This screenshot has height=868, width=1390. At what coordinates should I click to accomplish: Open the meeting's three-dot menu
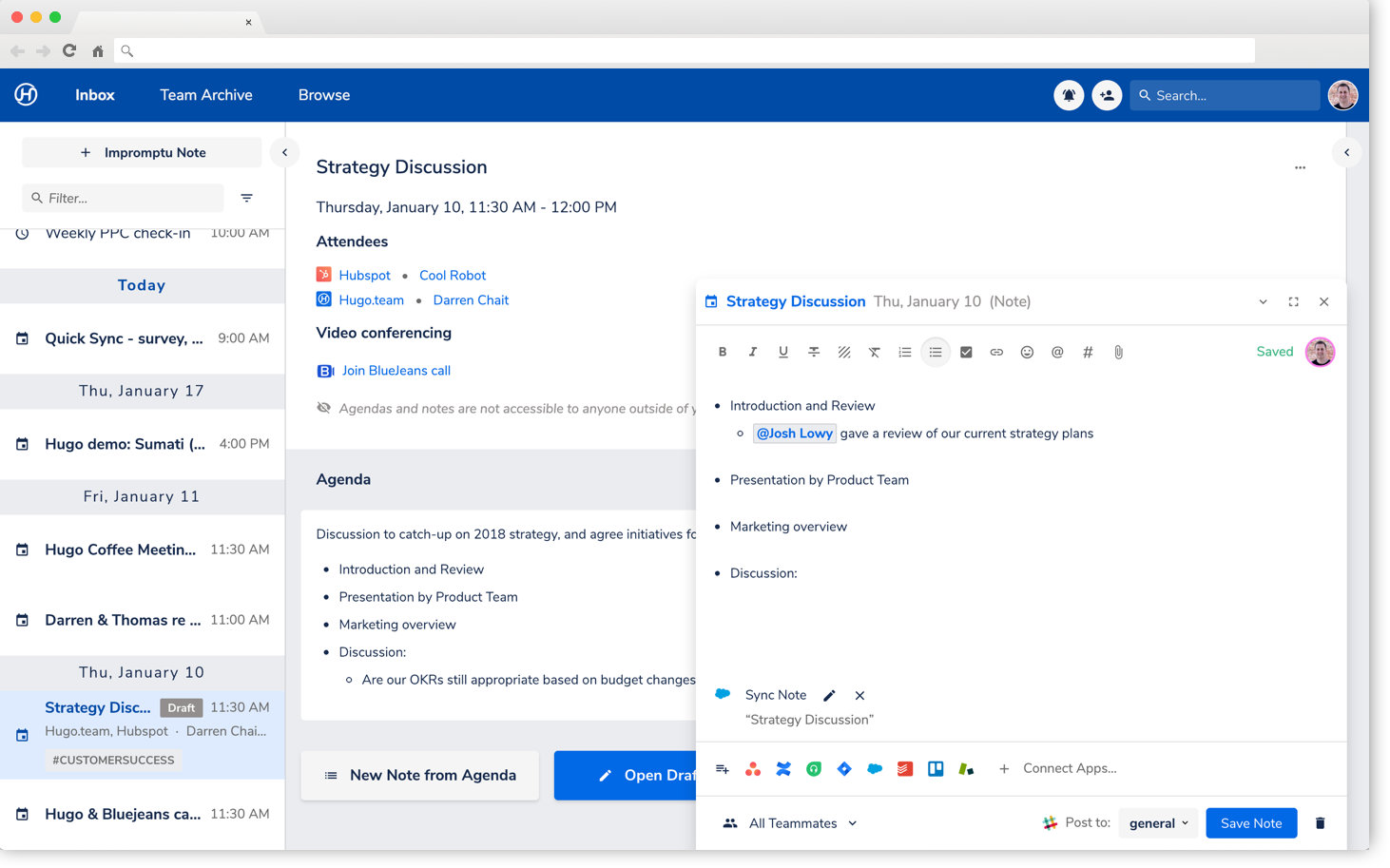1300,167
